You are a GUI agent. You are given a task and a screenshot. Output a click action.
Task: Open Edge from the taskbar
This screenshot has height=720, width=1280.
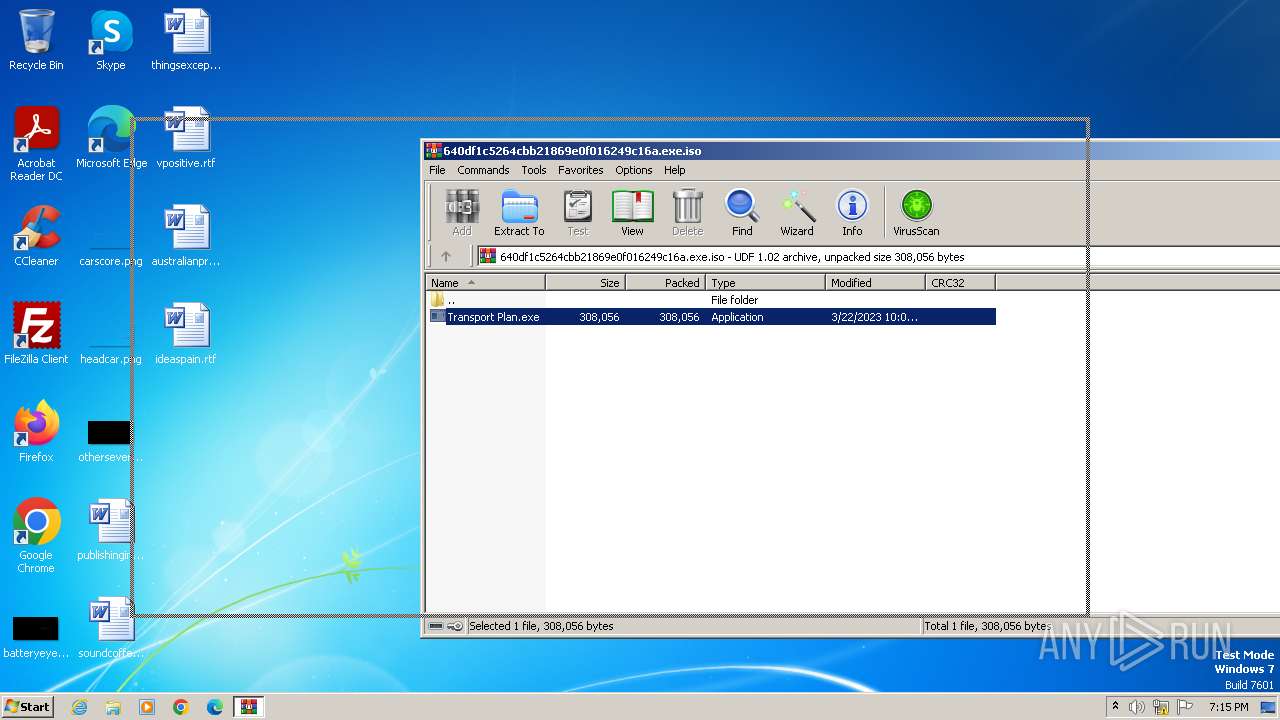pyautogui.click(x=214, y=707)
